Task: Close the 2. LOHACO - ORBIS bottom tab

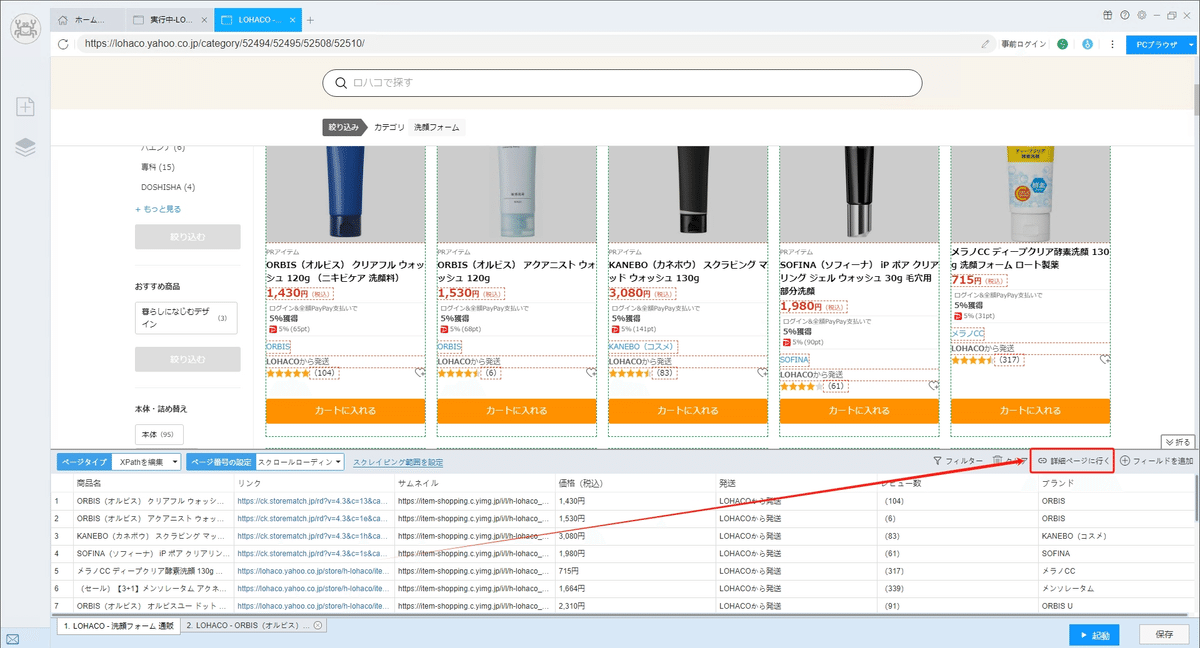Action: coord(318,625)
